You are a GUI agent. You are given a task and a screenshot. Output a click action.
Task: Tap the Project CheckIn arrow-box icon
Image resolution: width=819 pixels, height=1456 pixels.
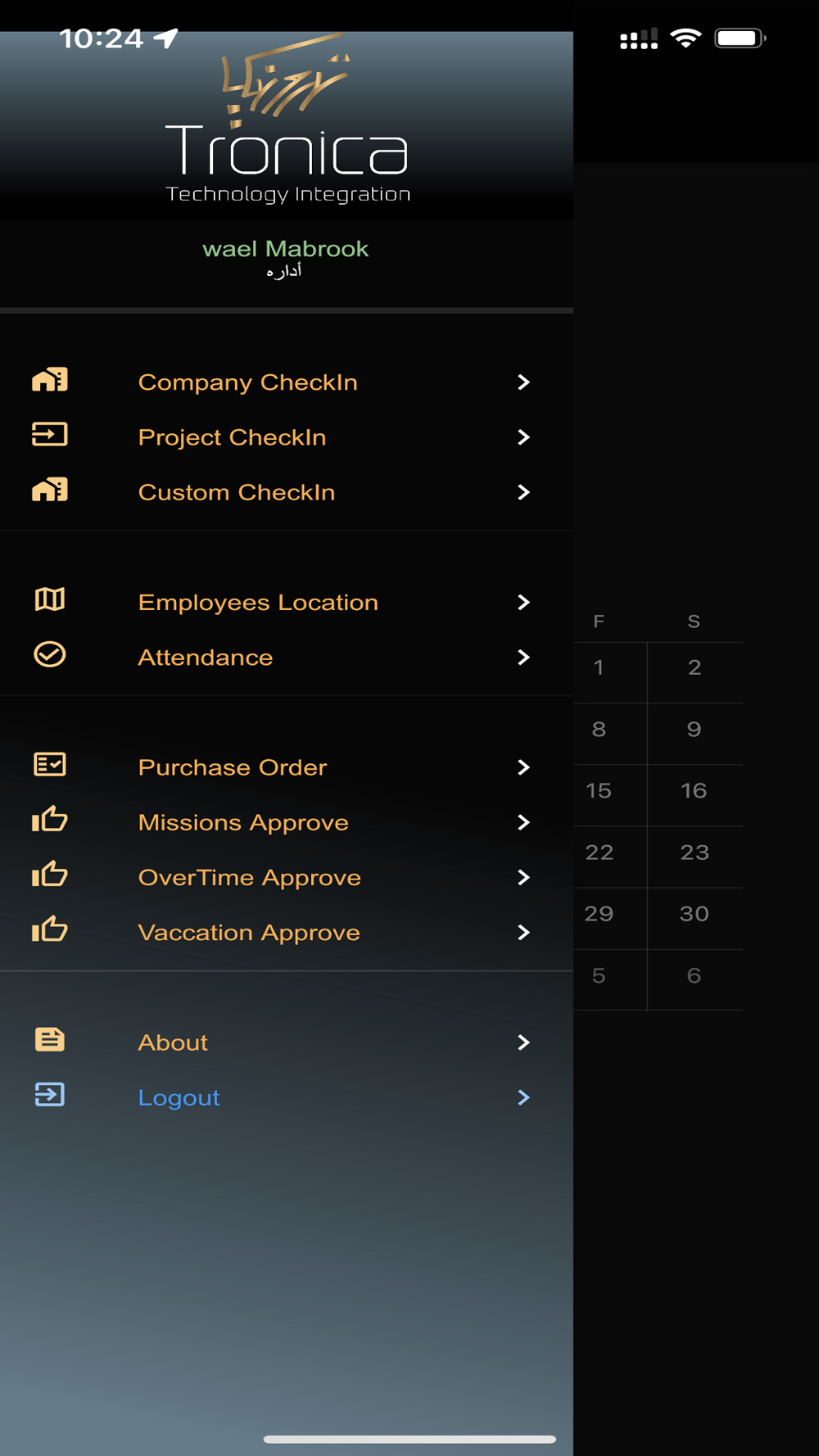tap(50, 435)
